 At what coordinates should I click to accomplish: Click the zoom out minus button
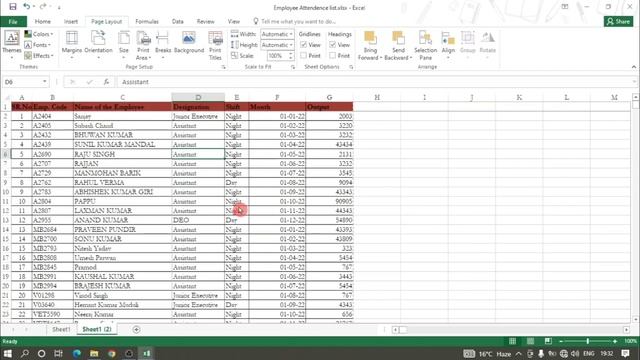561,341
